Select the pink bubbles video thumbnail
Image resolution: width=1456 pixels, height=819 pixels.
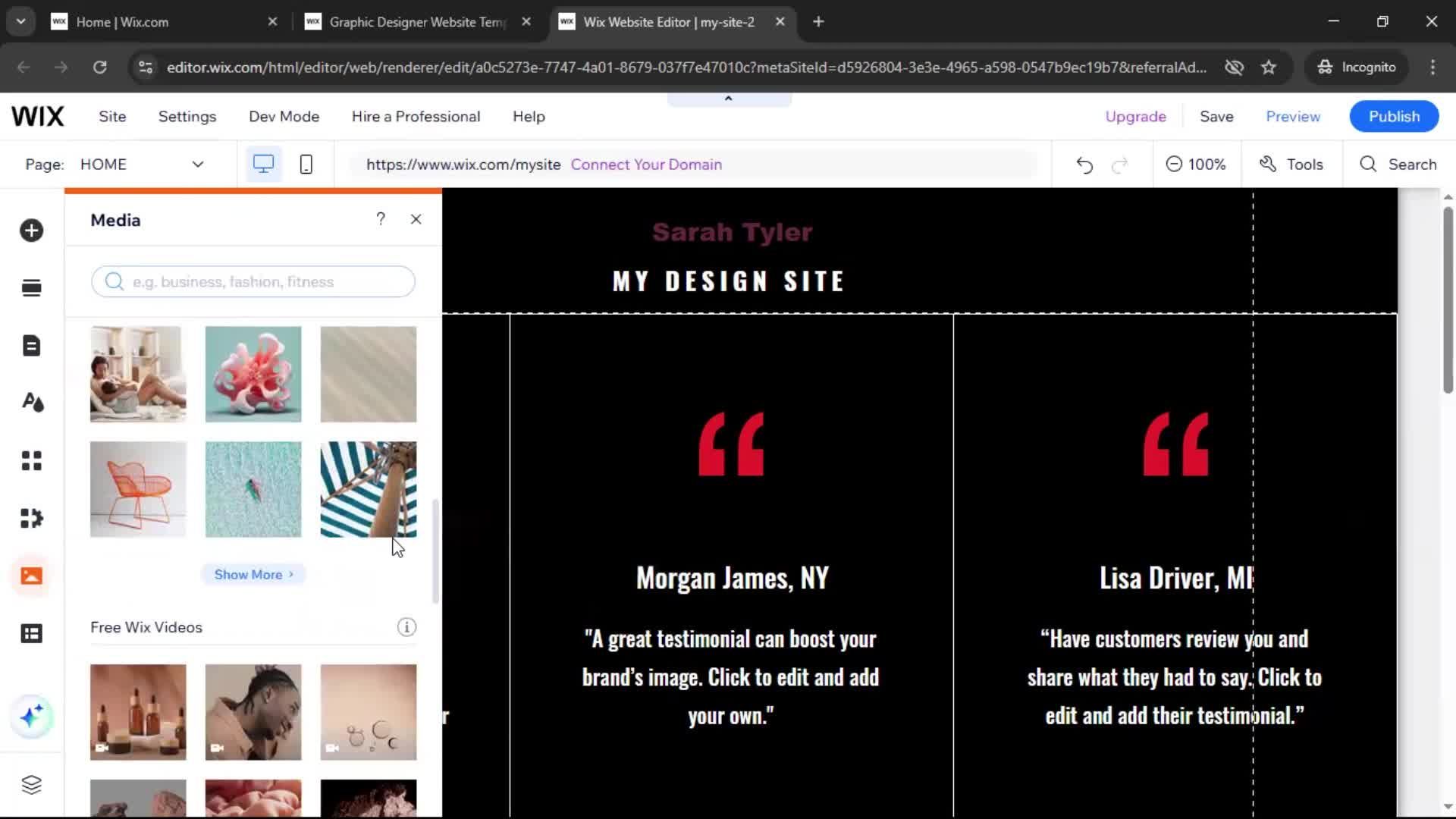[x=369, y=713]
